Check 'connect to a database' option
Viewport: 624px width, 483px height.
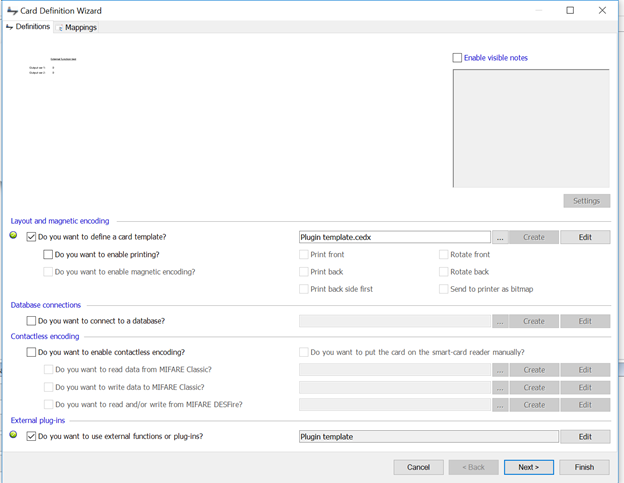(32, 321)
